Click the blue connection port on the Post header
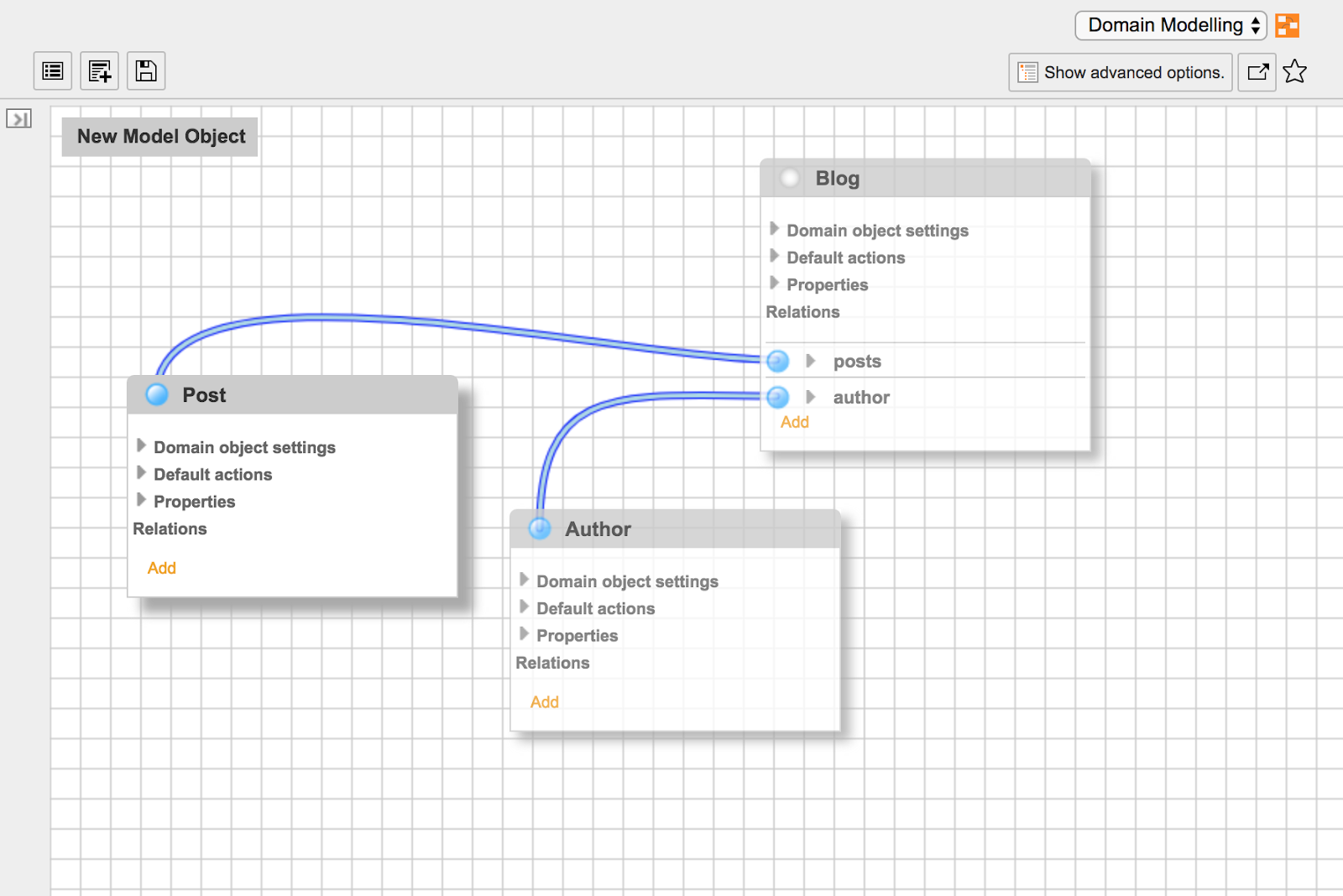The height and width of the screenshot is (896, 1343). [156, 393]
